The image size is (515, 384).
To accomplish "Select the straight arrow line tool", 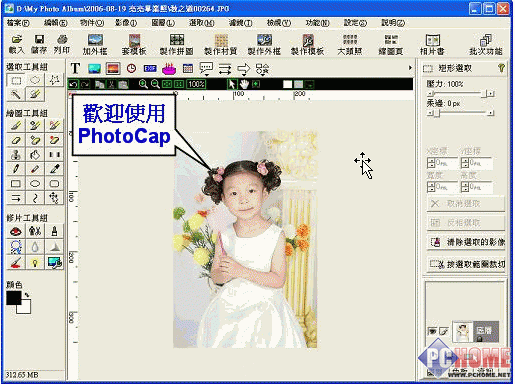I will point(16,198).
